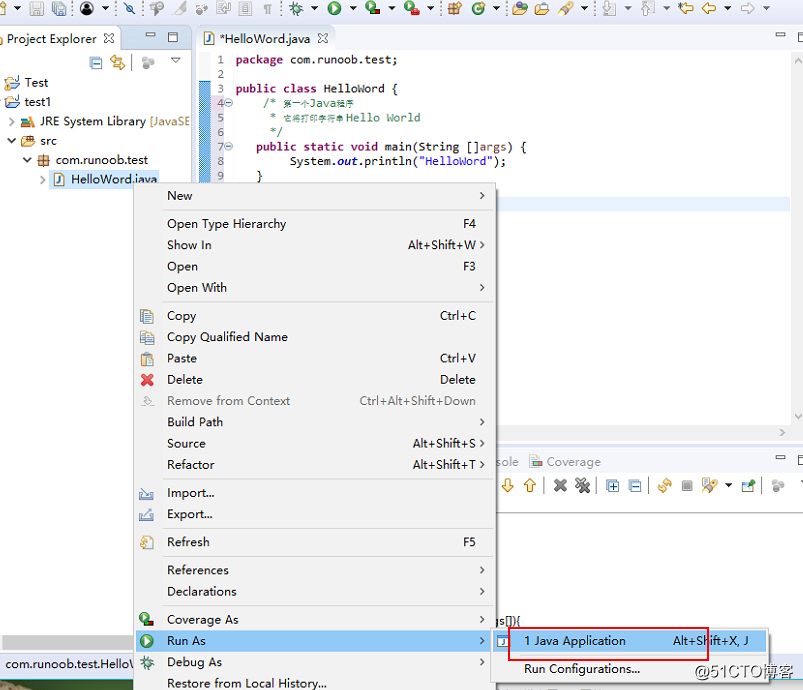
Task: Toggle the fold marker on line 4 comment
Action: coord(229,103)
